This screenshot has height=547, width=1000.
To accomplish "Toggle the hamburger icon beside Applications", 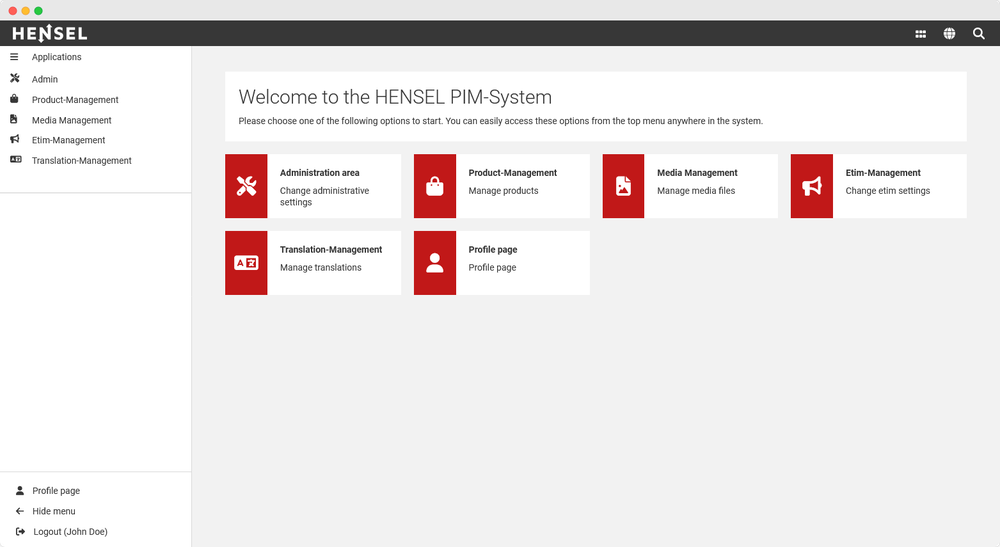I will coord(14,57).
